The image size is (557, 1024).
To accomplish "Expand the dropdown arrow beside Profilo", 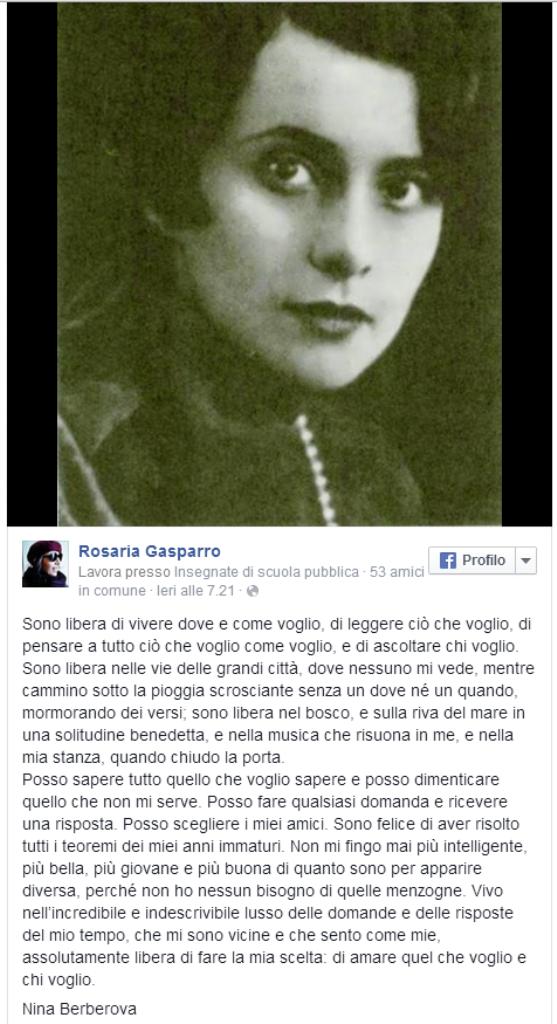I will click(526, 560).
